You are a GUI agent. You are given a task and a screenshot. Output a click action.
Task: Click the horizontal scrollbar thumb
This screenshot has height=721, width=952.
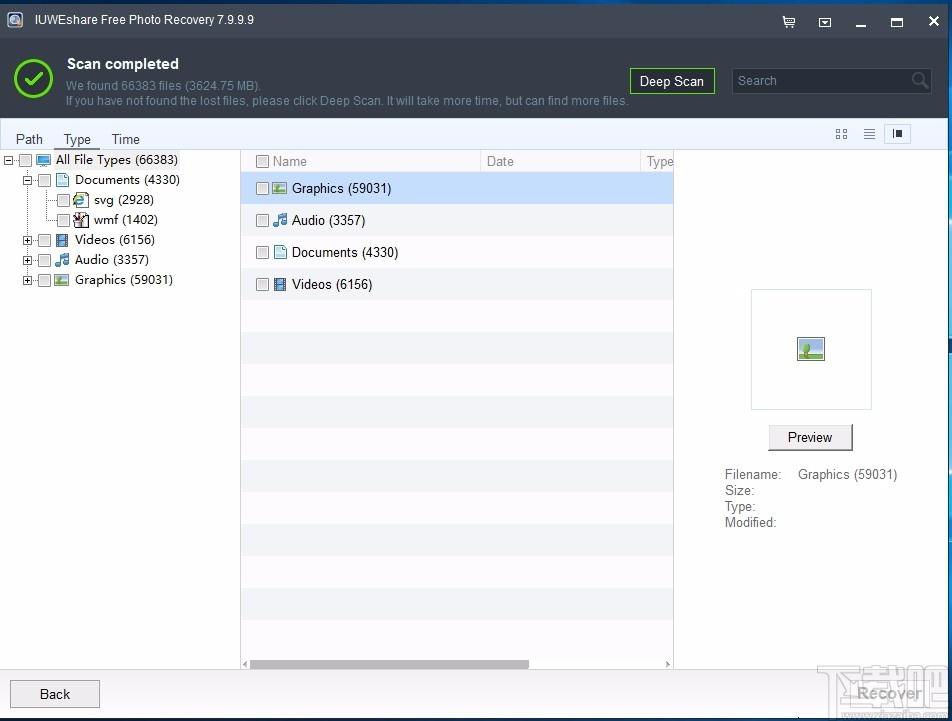pos(389,665)
